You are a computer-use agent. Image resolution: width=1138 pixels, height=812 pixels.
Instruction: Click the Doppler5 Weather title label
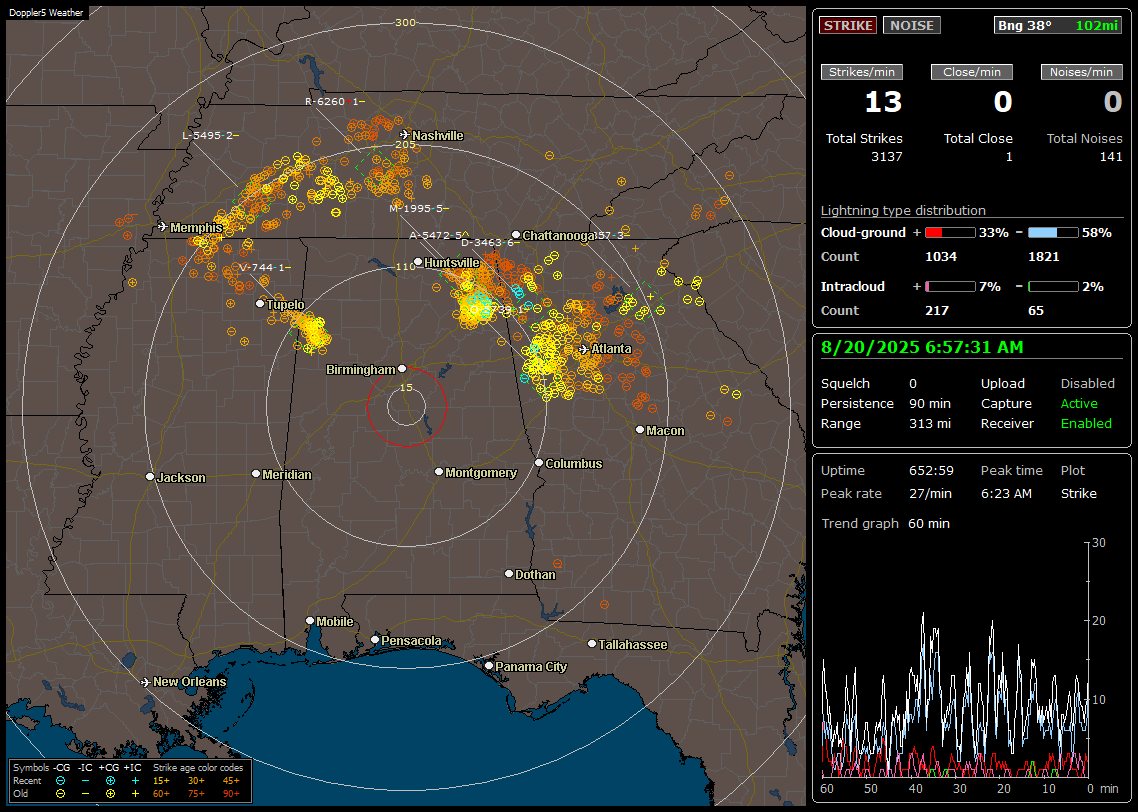point(46,12)
